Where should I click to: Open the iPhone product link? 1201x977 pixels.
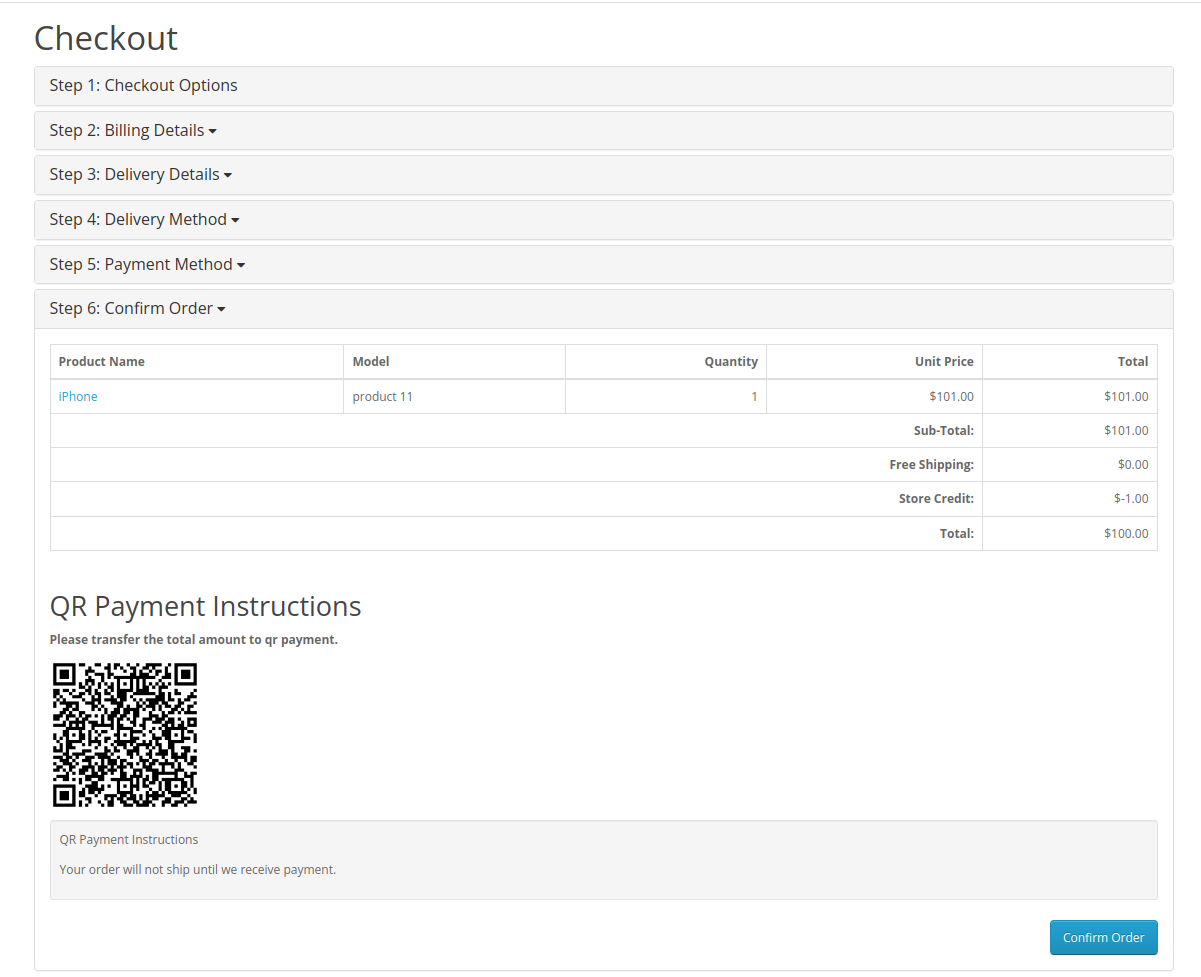pos(78,397)
